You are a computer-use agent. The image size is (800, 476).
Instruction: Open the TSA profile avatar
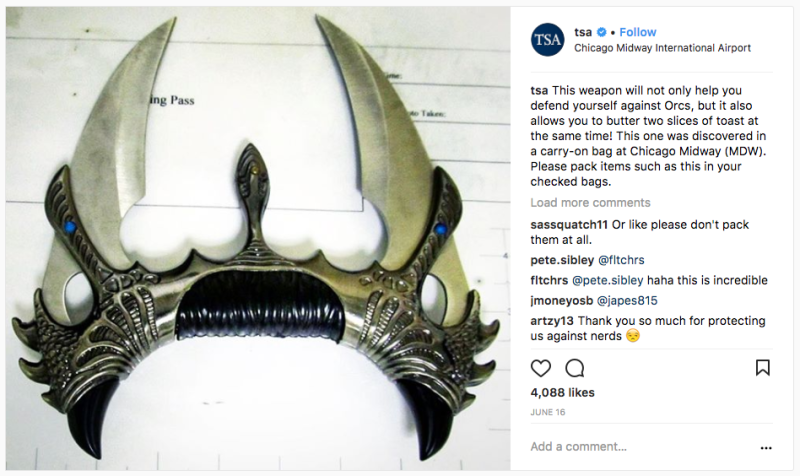click(x=547, y=39)
